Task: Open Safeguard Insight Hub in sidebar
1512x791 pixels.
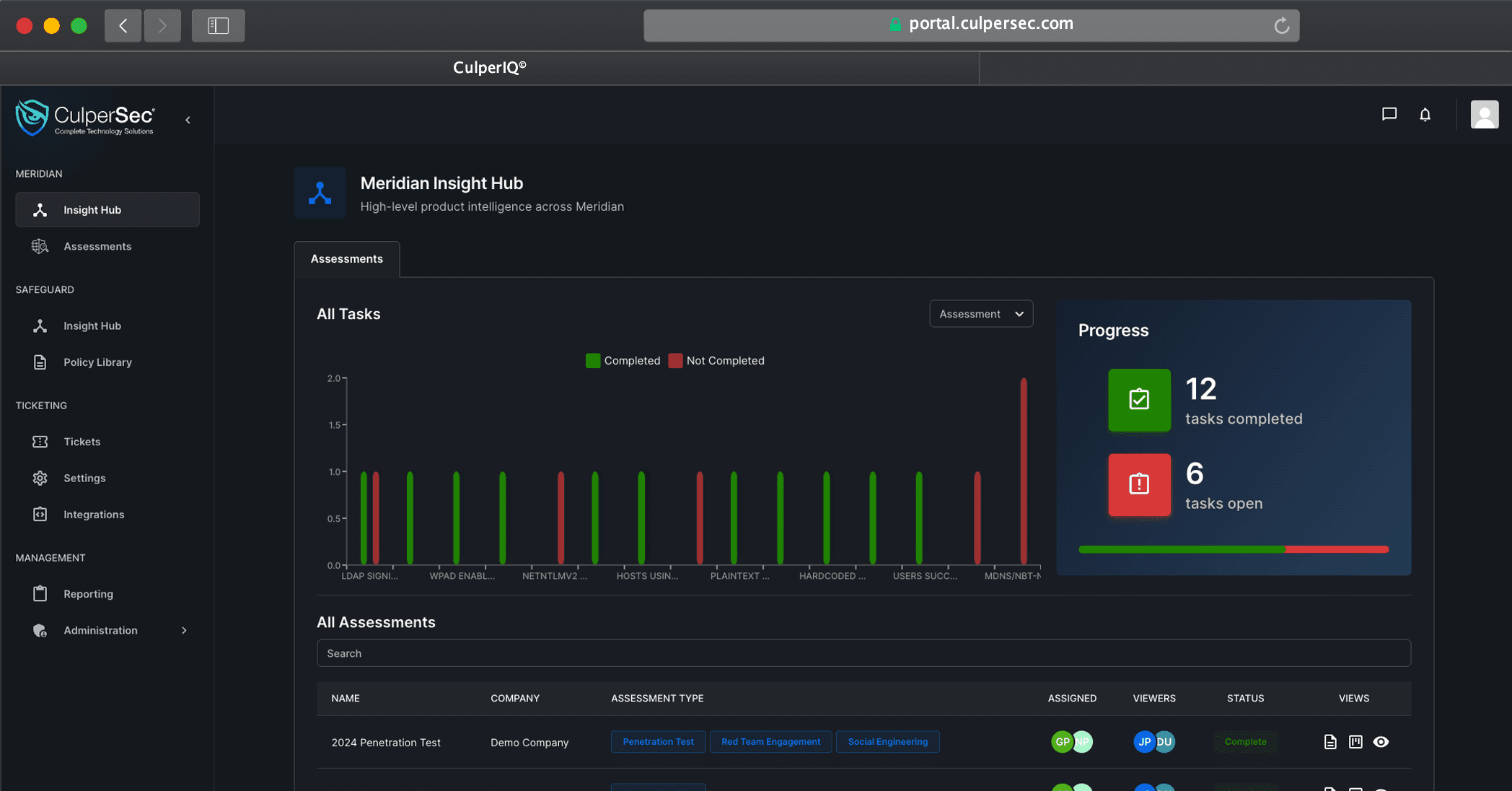Action: coord(107,325)
